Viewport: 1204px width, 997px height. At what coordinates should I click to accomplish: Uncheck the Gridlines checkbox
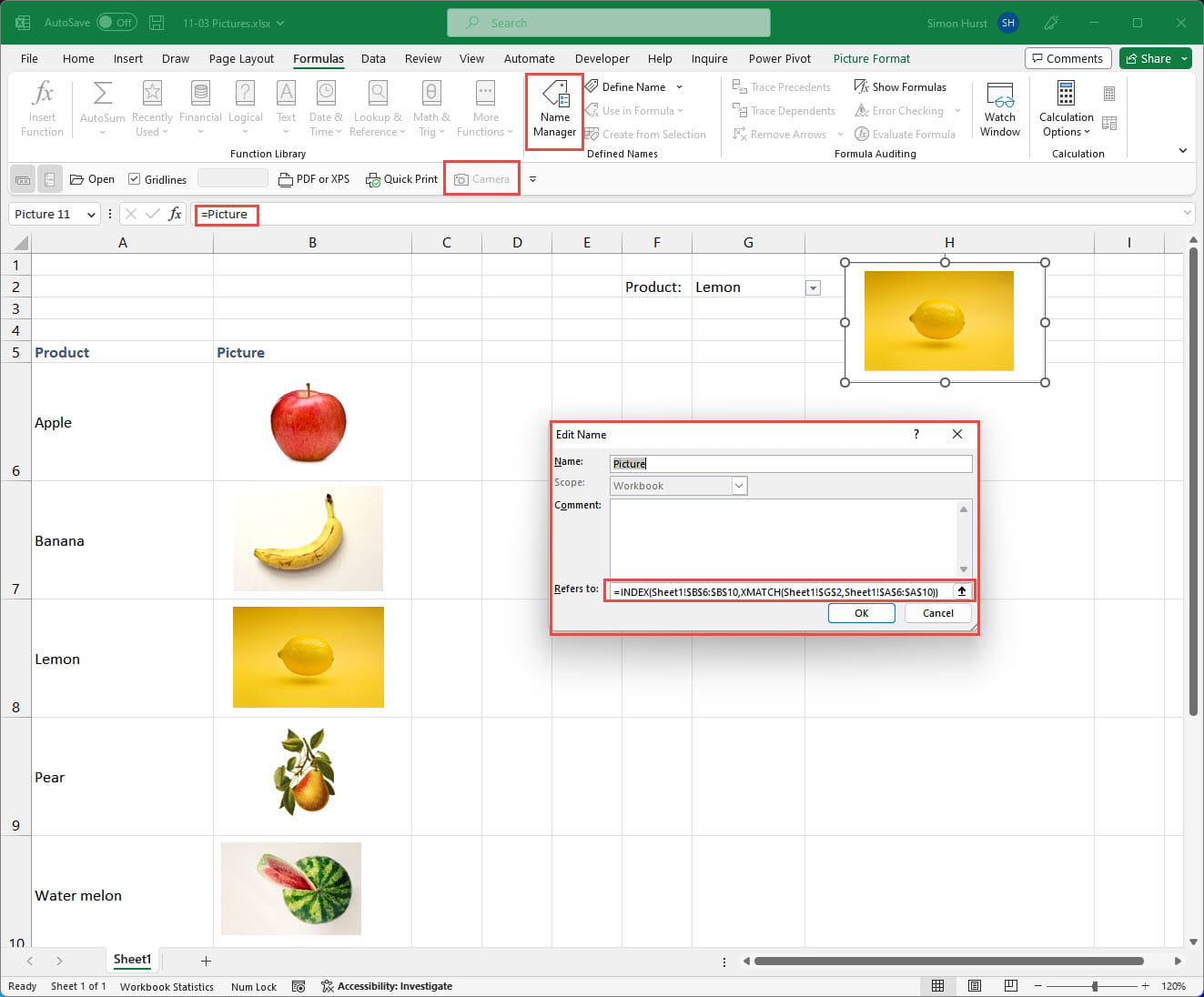click(x=135, y=179)
